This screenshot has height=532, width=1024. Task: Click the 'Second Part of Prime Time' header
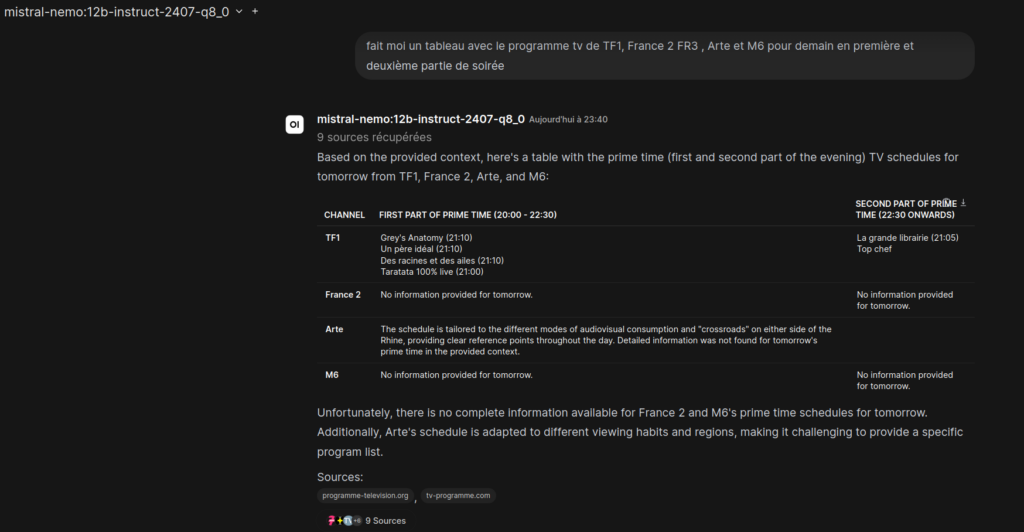click(905, 209)
